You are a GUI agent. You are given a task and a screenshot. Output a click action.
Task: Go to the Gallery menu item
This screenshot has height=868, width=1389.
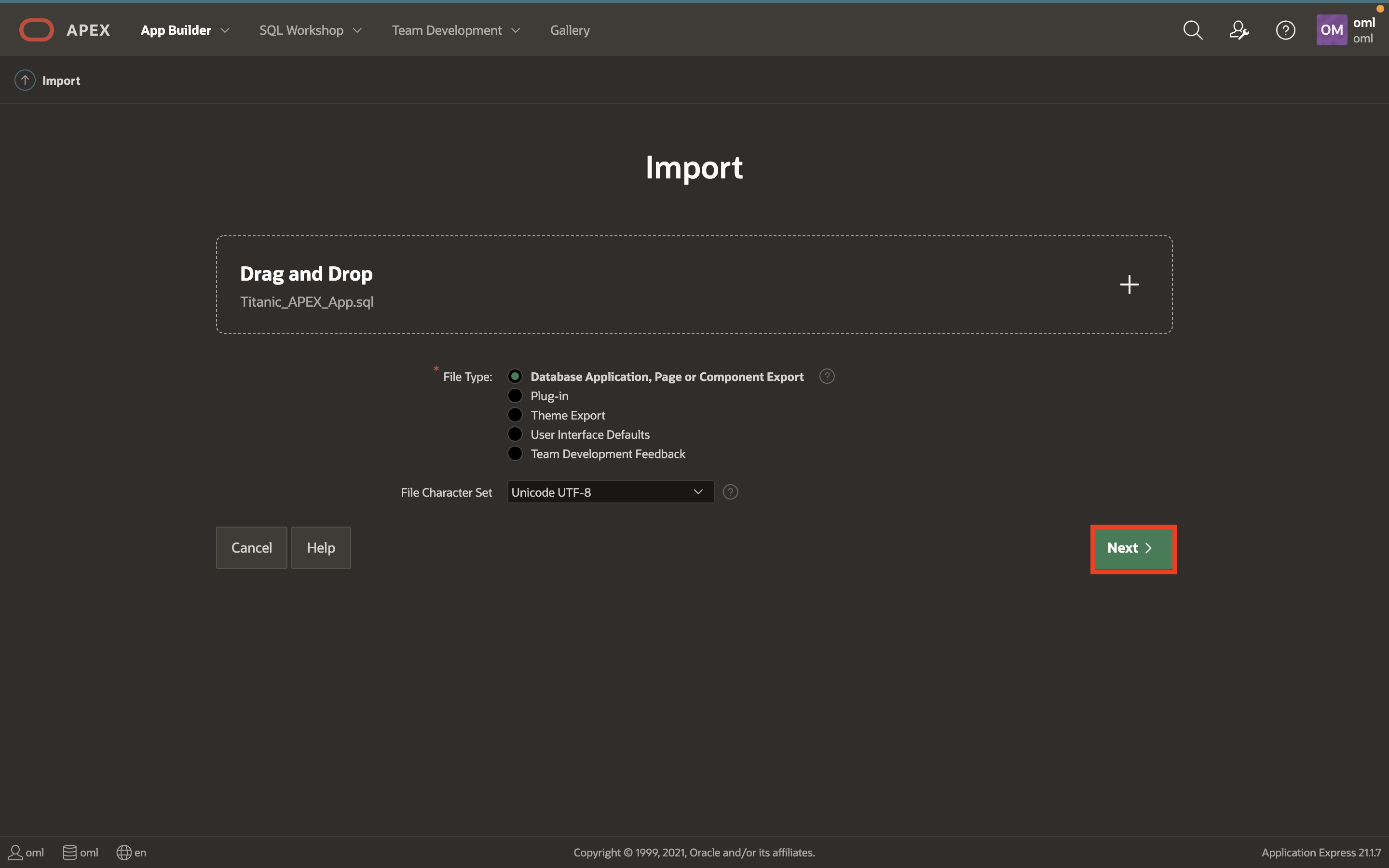tap(570, 30)
